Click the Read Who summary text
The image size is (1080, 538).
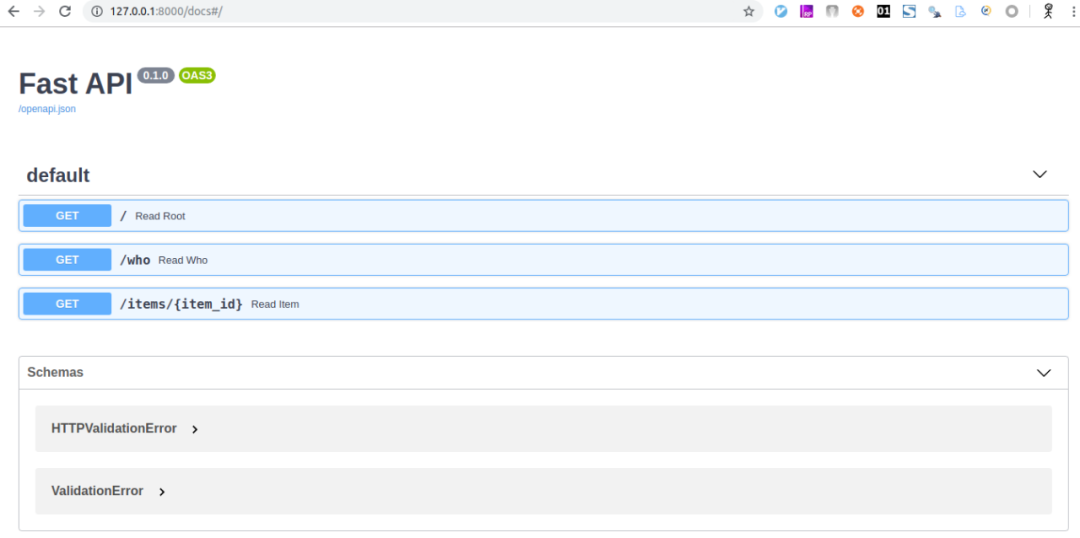click(x=183, y=260)
